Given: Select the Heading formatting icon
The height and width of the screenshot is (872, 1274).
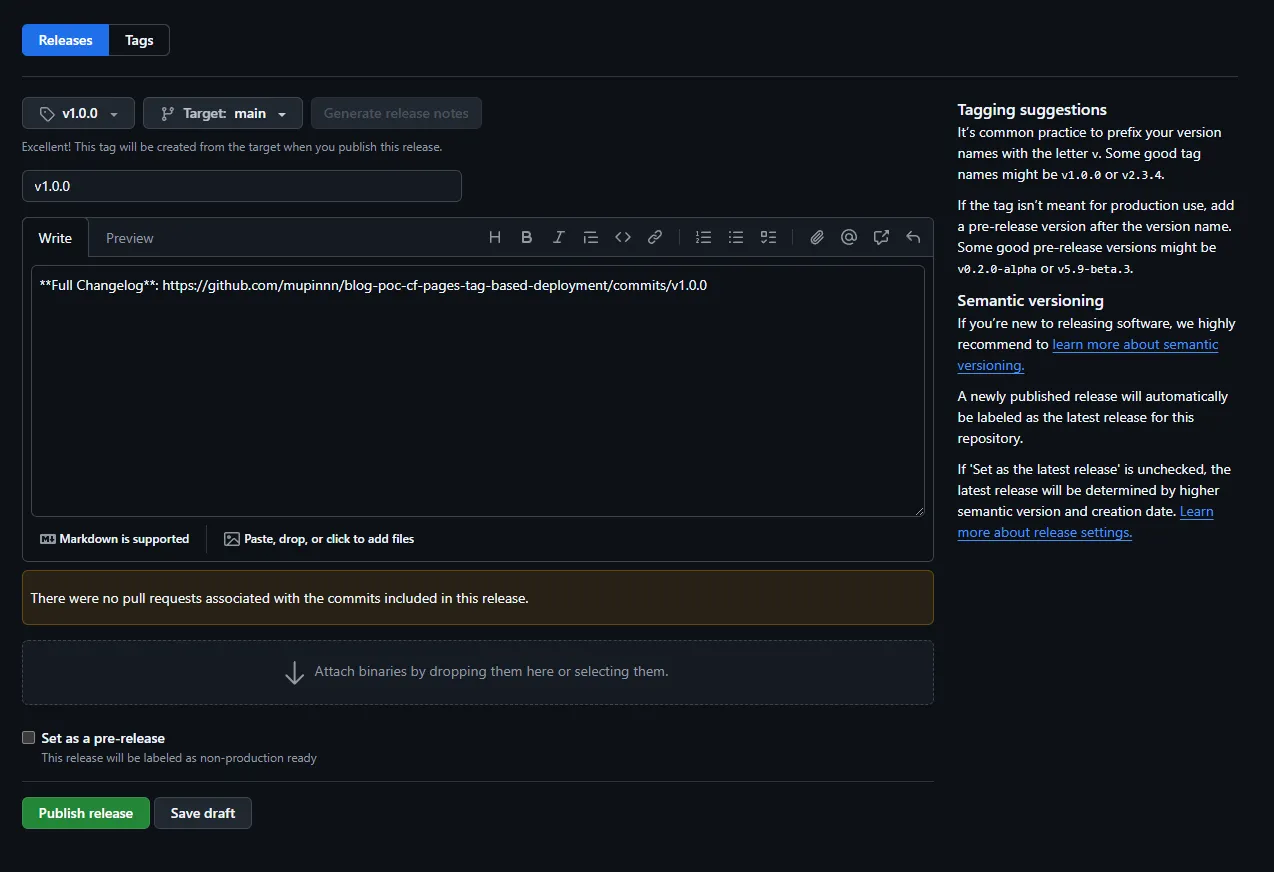Looking at the screenshot, I should click(x=494, y=237).
